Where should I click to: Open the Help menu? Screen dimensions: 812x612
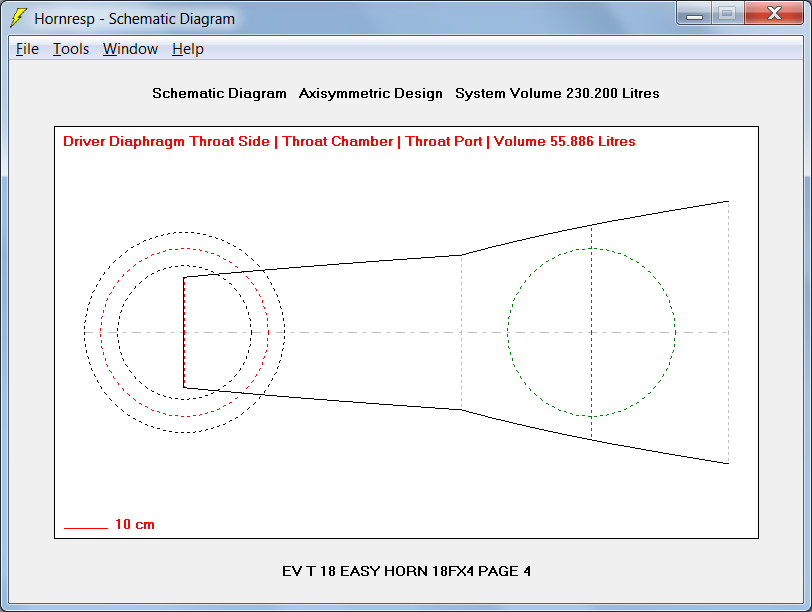click(187, 49)
